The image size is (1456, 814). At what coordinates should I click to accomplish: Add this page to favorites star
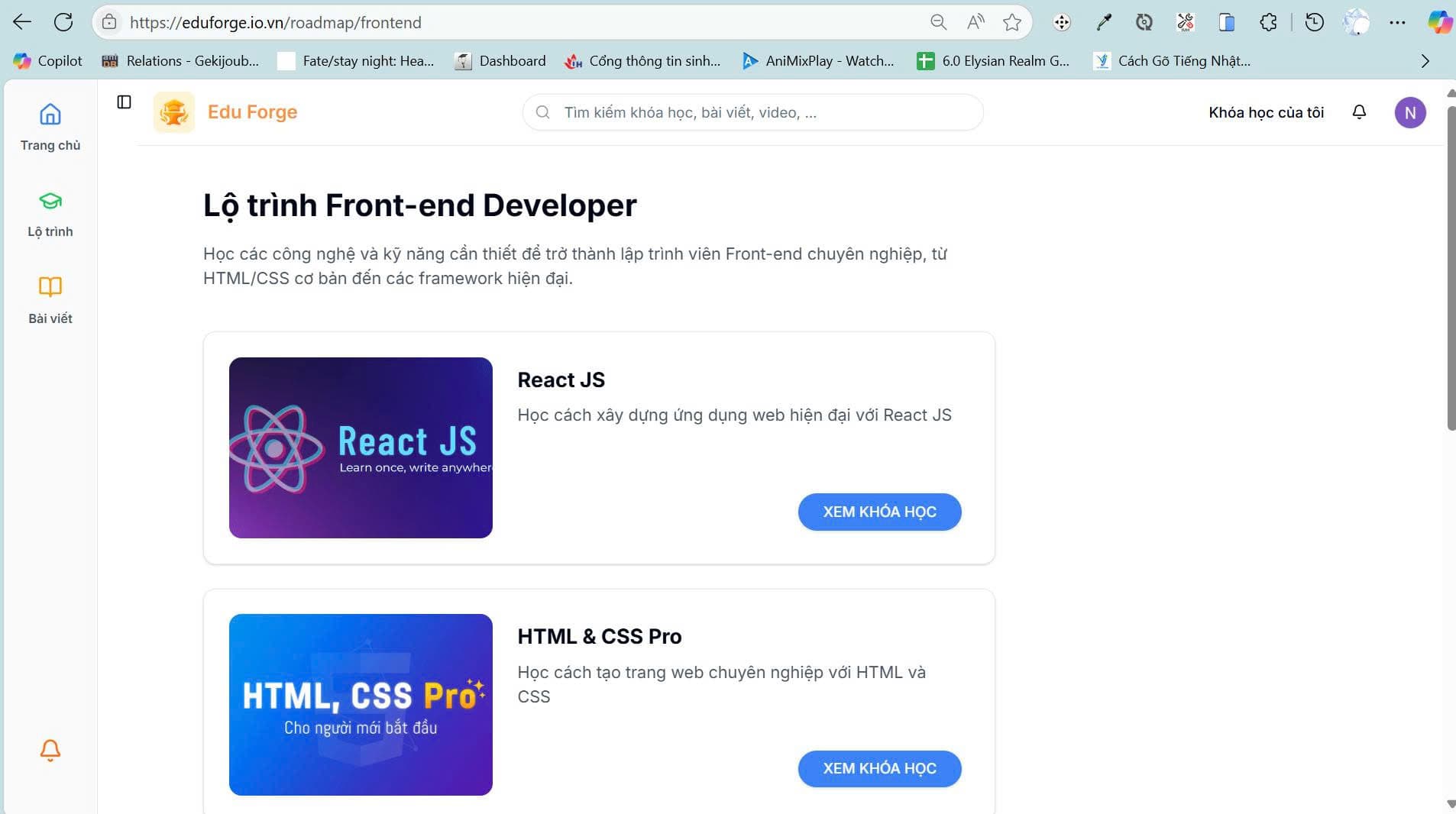(1012, 22)
